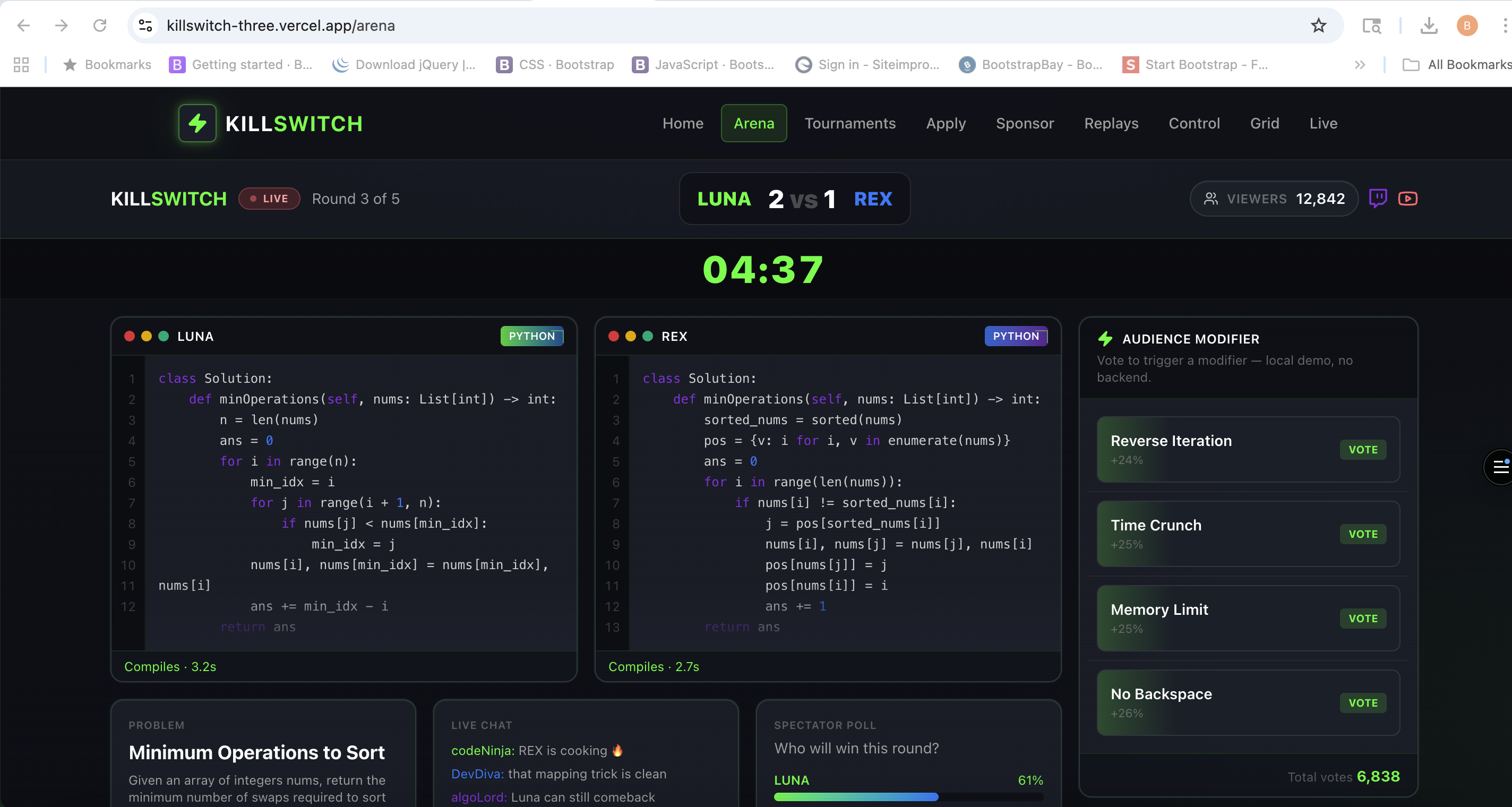Open the Live nav item
The image size is (1512, 807).
[x=1323, y=123]
